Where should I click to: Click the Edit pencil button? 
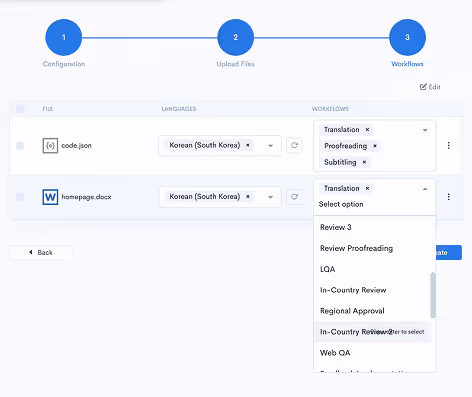[430, 87]
